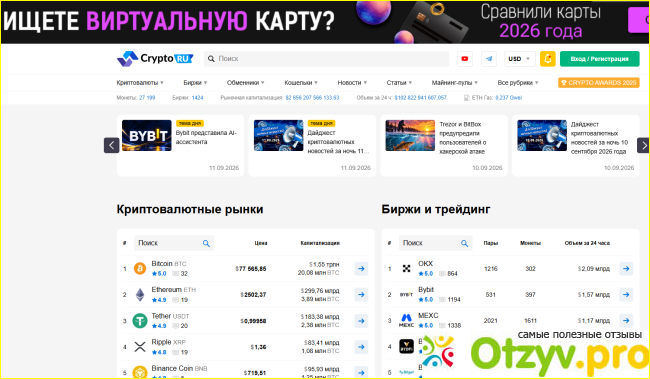Expand the Кошельки menu
650x379 pixels.
click(301, 83)
